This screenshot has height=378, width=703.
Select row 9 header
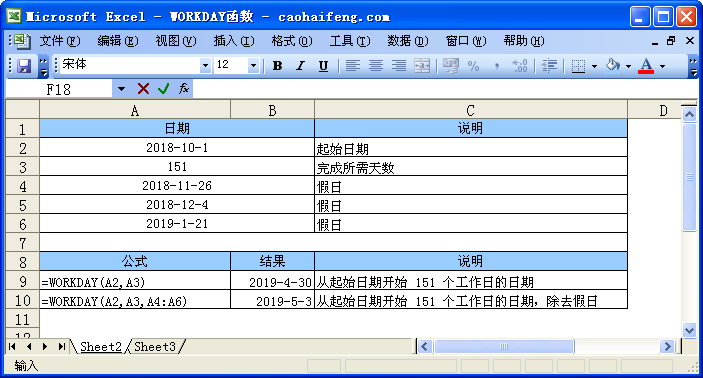(x=23, y=281)
